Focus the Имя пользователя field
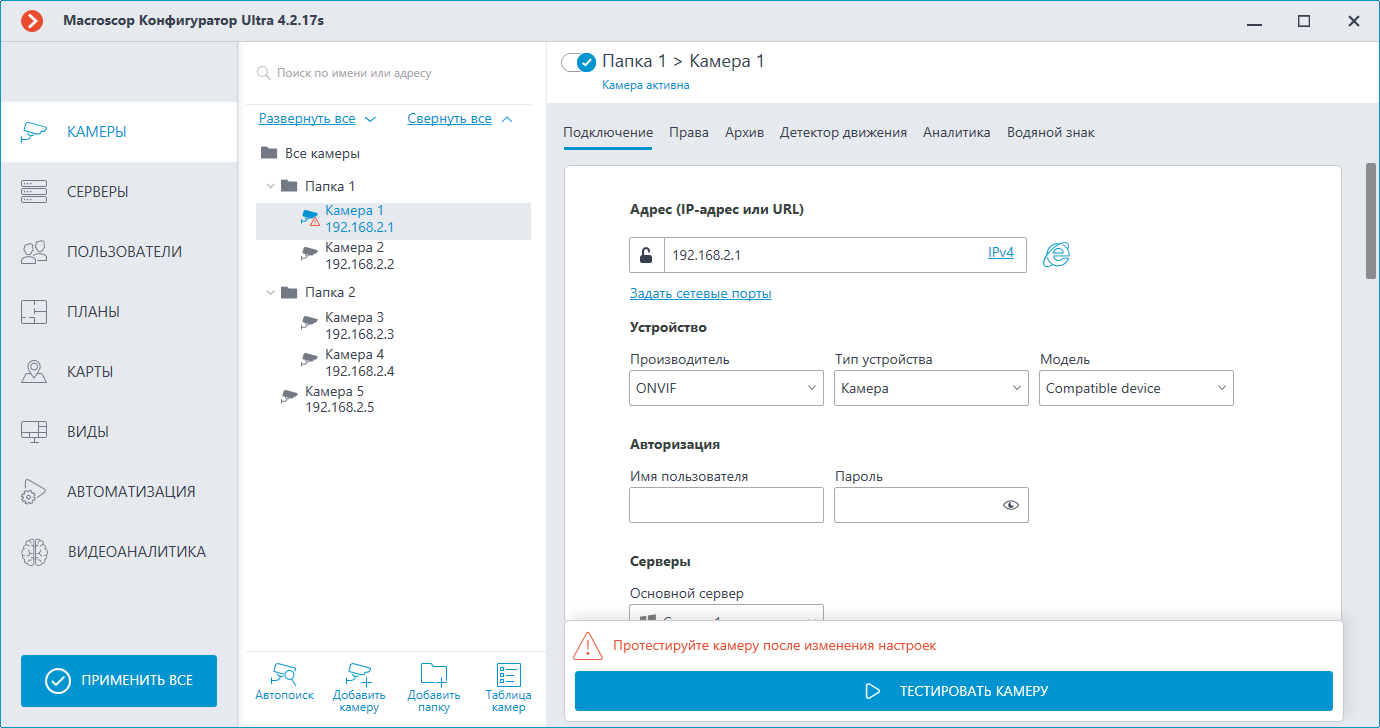 [x=726, y=505]
